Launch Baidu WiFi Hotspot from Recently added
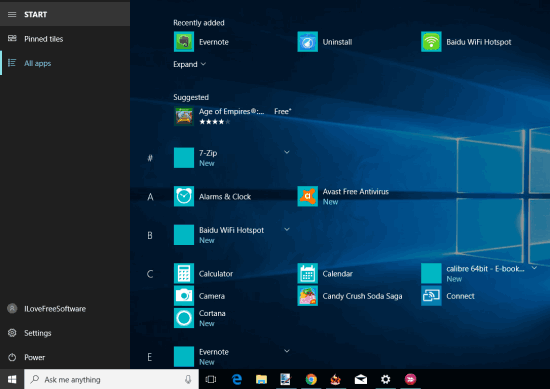Screen dimensions: 550x389 (x=466, y=42)
